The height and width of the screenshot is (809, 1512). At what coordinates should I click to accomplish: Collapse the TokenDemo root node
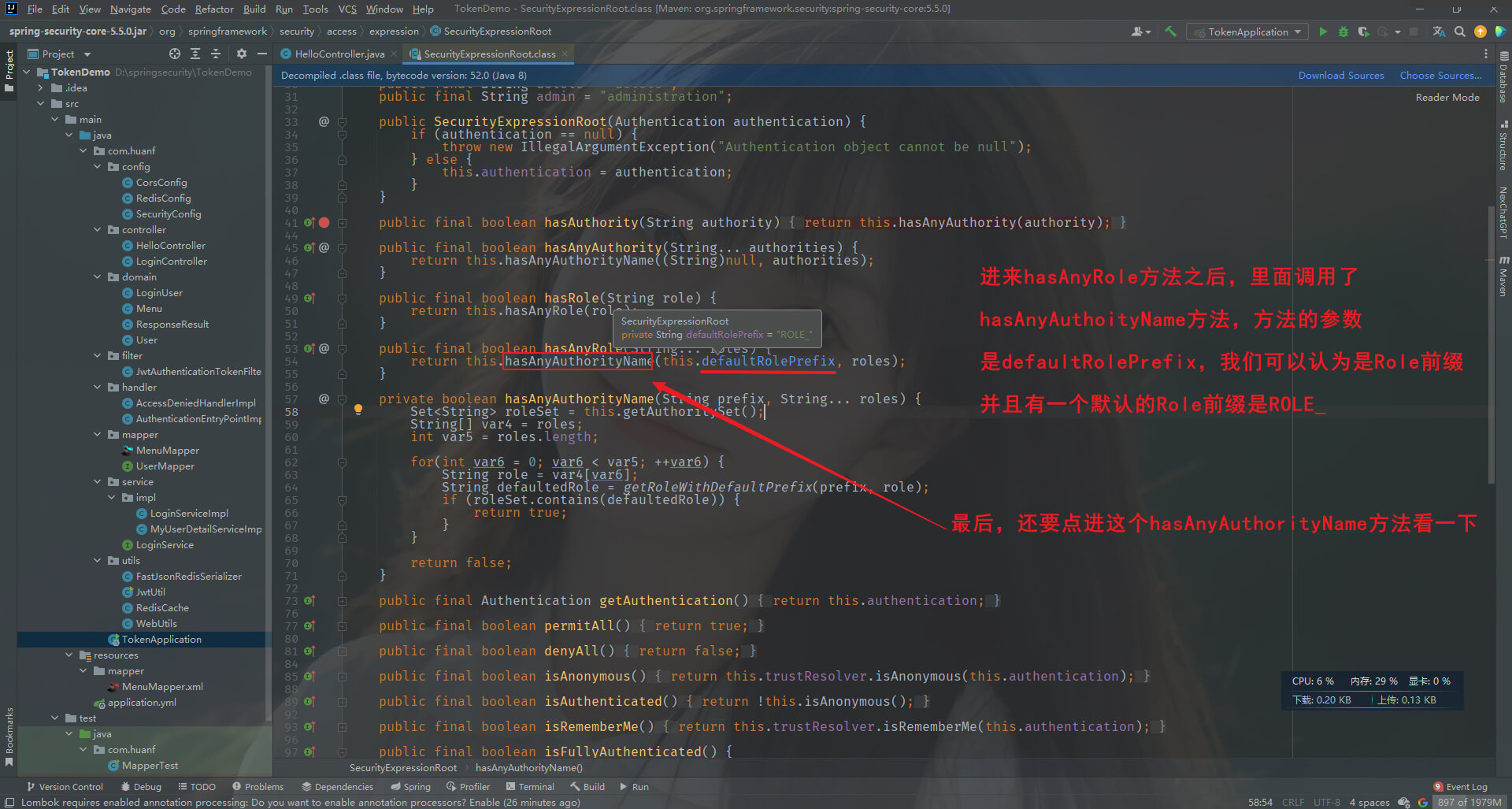pos(27,72)
